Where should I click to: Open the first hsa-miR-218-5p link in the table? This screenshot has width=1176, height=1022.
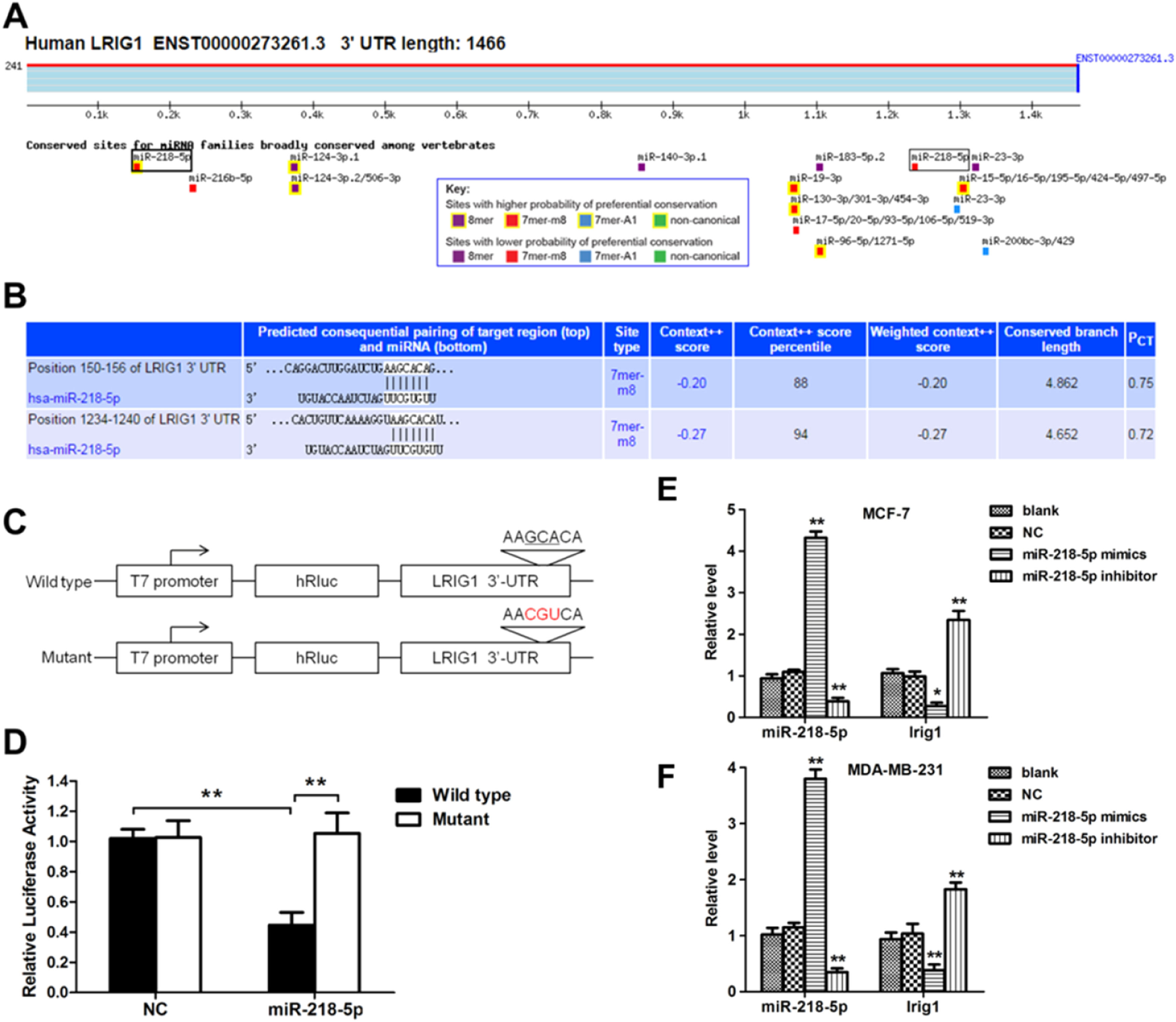74,398
